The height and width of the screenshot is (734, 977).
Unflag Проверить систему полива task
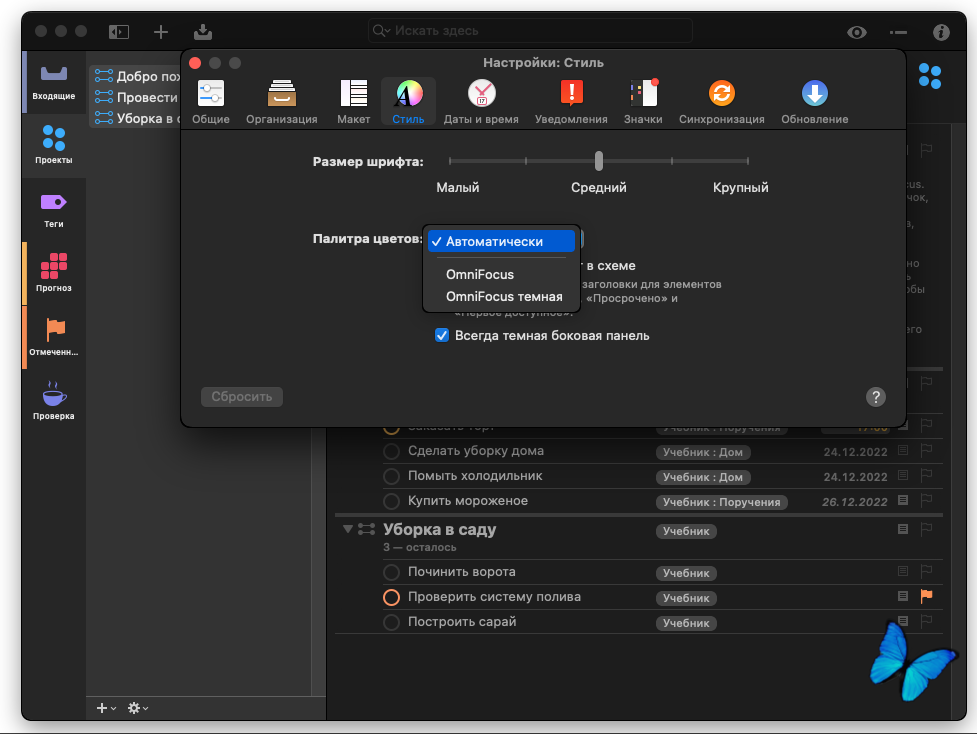[927, 596]
